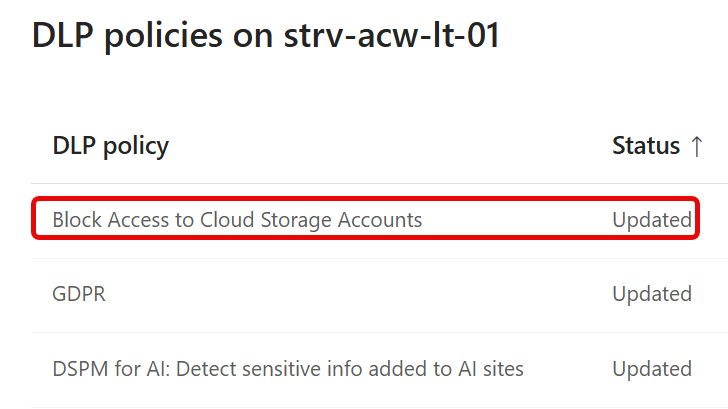
Task: Click 'DSPM for AI:' prefix of third policy
Action: coord(111,369)
